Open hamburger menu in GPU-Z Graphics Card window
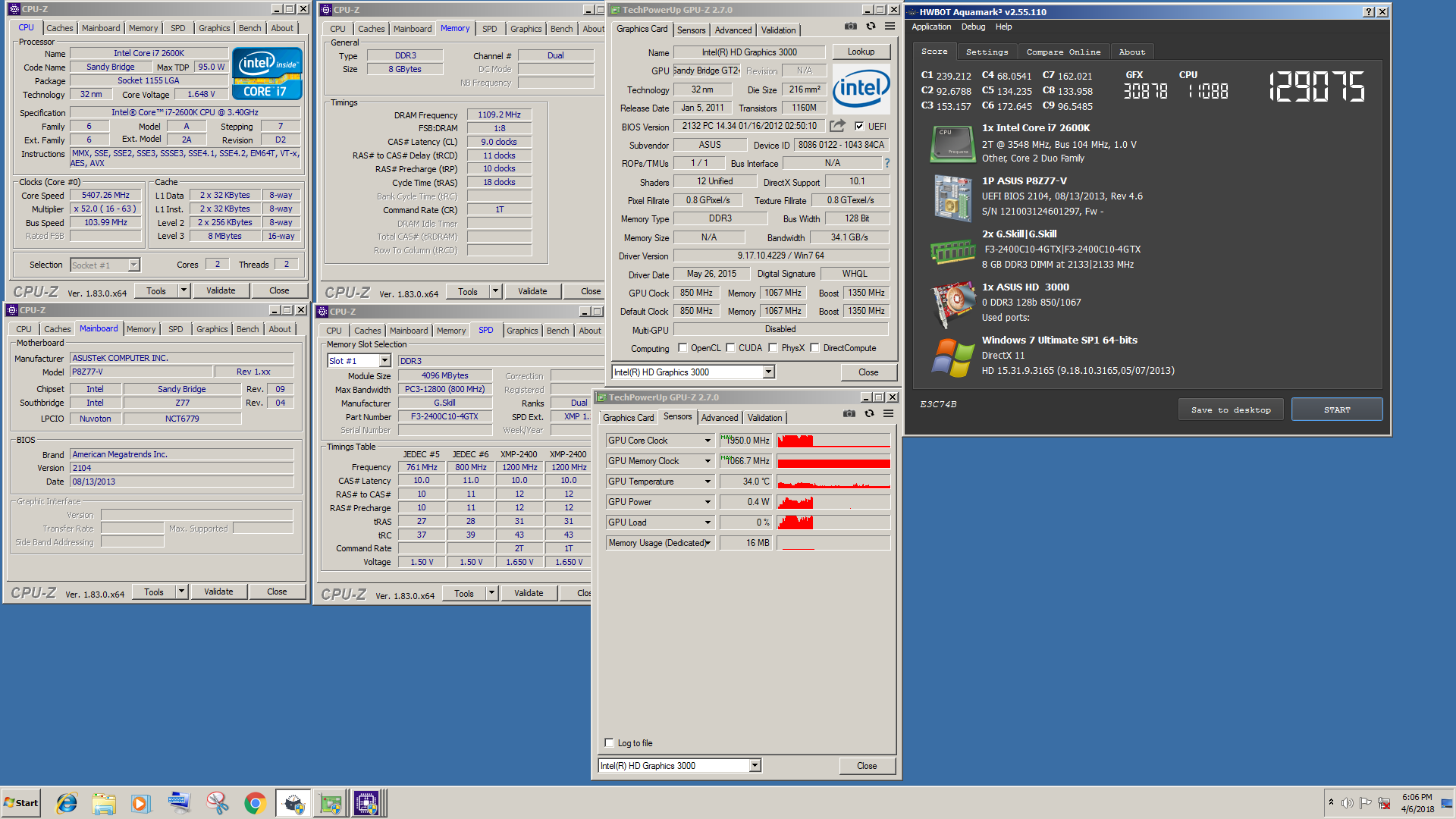Image resolution: width=1456 pixels, height=819 pixels. click(890, 26)
